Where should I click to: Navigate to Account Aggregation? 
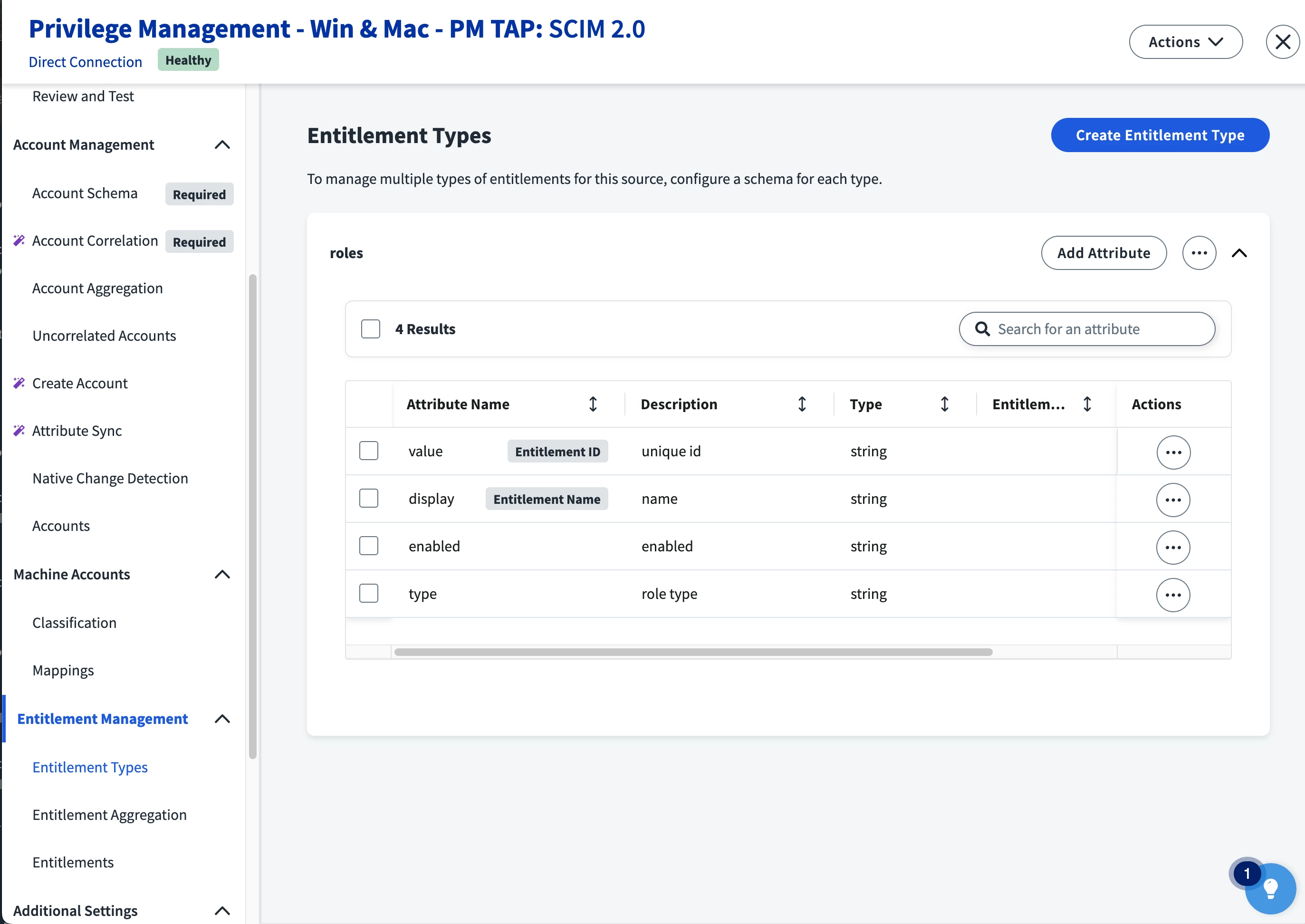(x=97, y=289)
